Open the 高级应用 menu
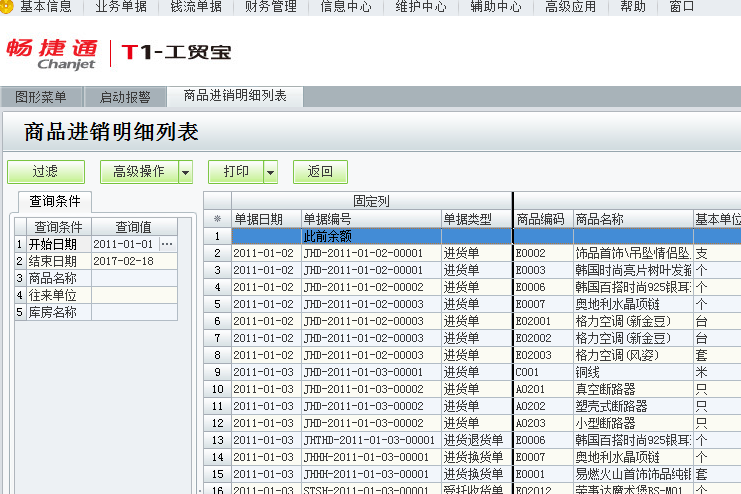Viewport: 741px width, 494px height. 570,7
